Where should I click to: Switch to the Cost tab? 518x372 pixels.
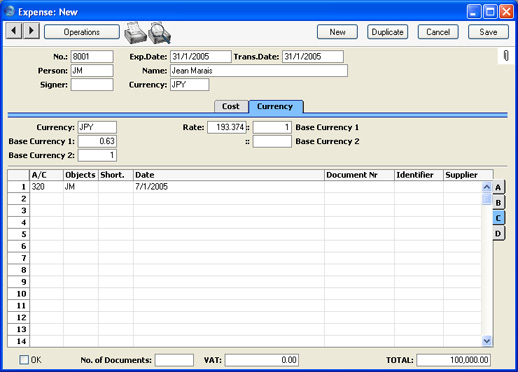pos(231,106)
